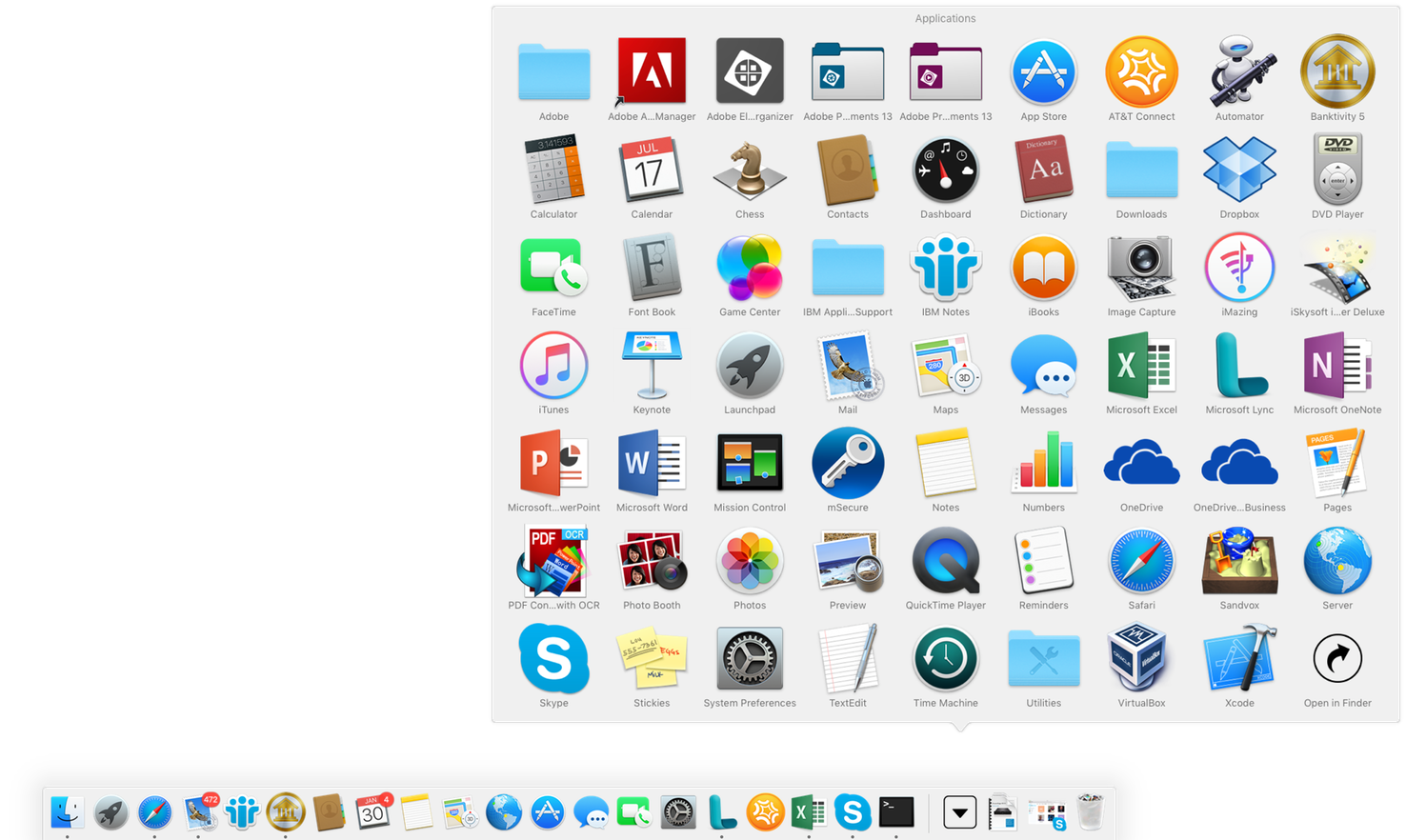Open Pages app icon

pyautogui.click(x=1337, y=463)
